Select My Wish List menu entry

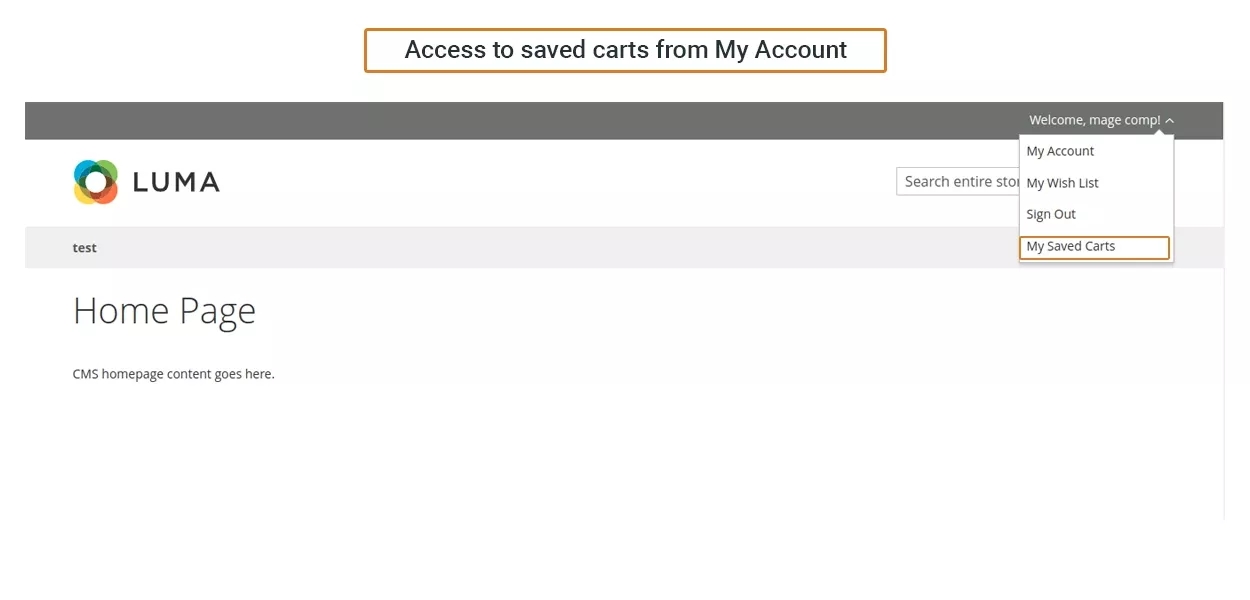click(x=1062, y=183)
